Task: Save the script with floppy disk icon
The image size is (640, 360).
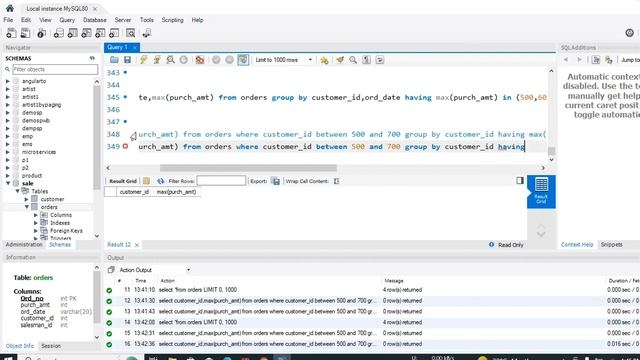Action: click(127, 60)
